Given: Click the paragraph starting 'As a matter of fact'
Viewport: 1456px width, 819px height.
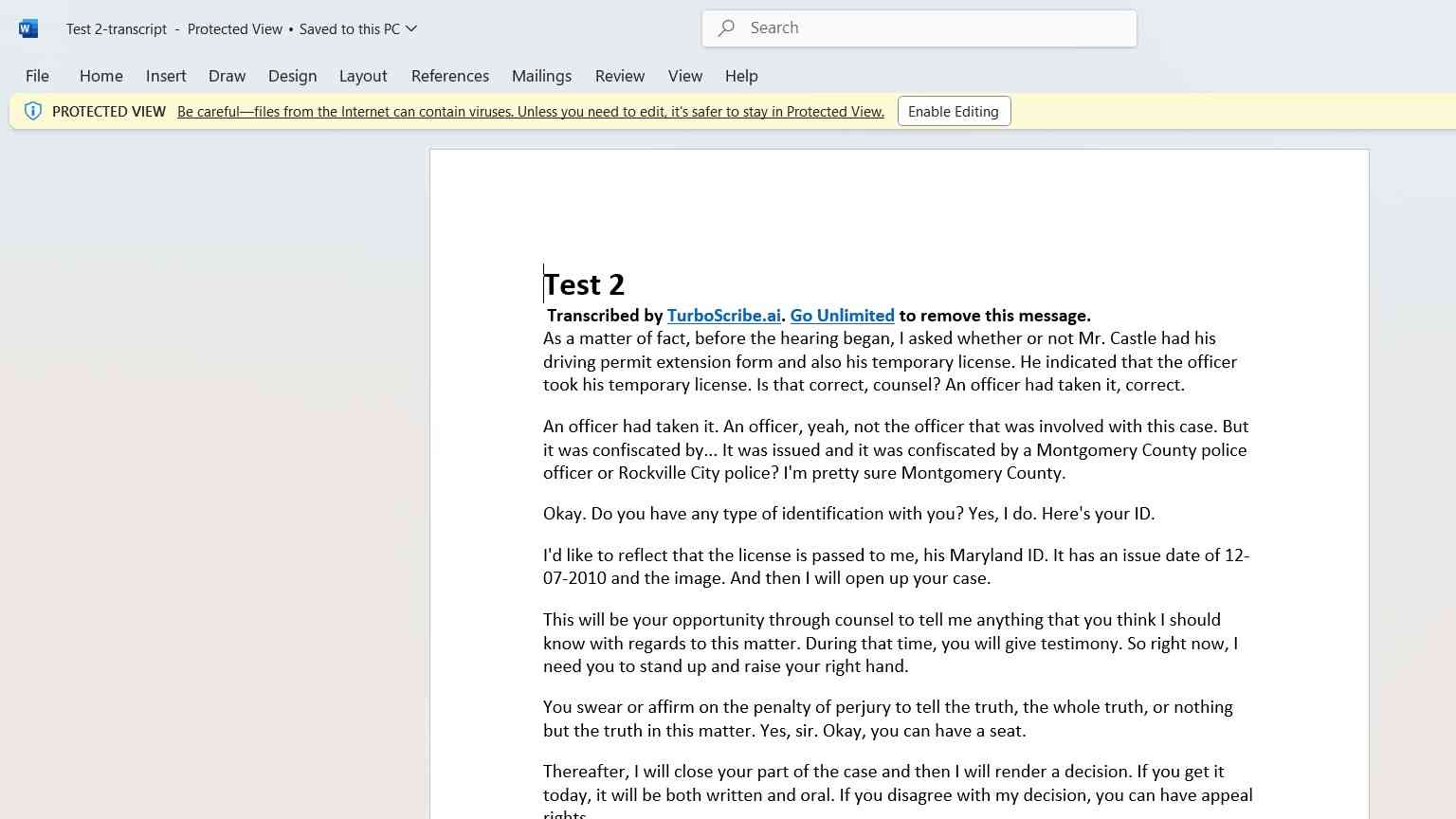Looking at the screenshot, I should pyautogui.click(x=890, y=361).
